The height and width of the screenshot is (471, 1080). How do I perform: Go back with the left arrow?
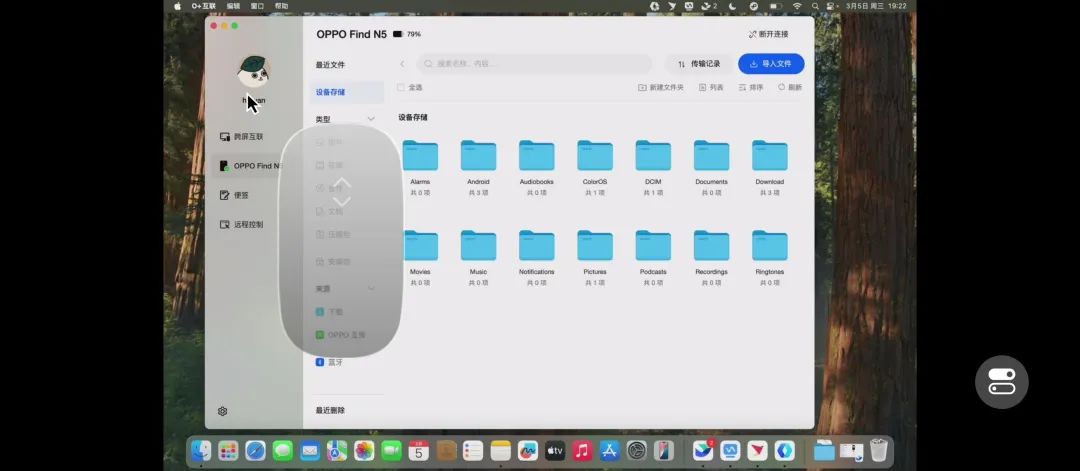coord(402,64)
